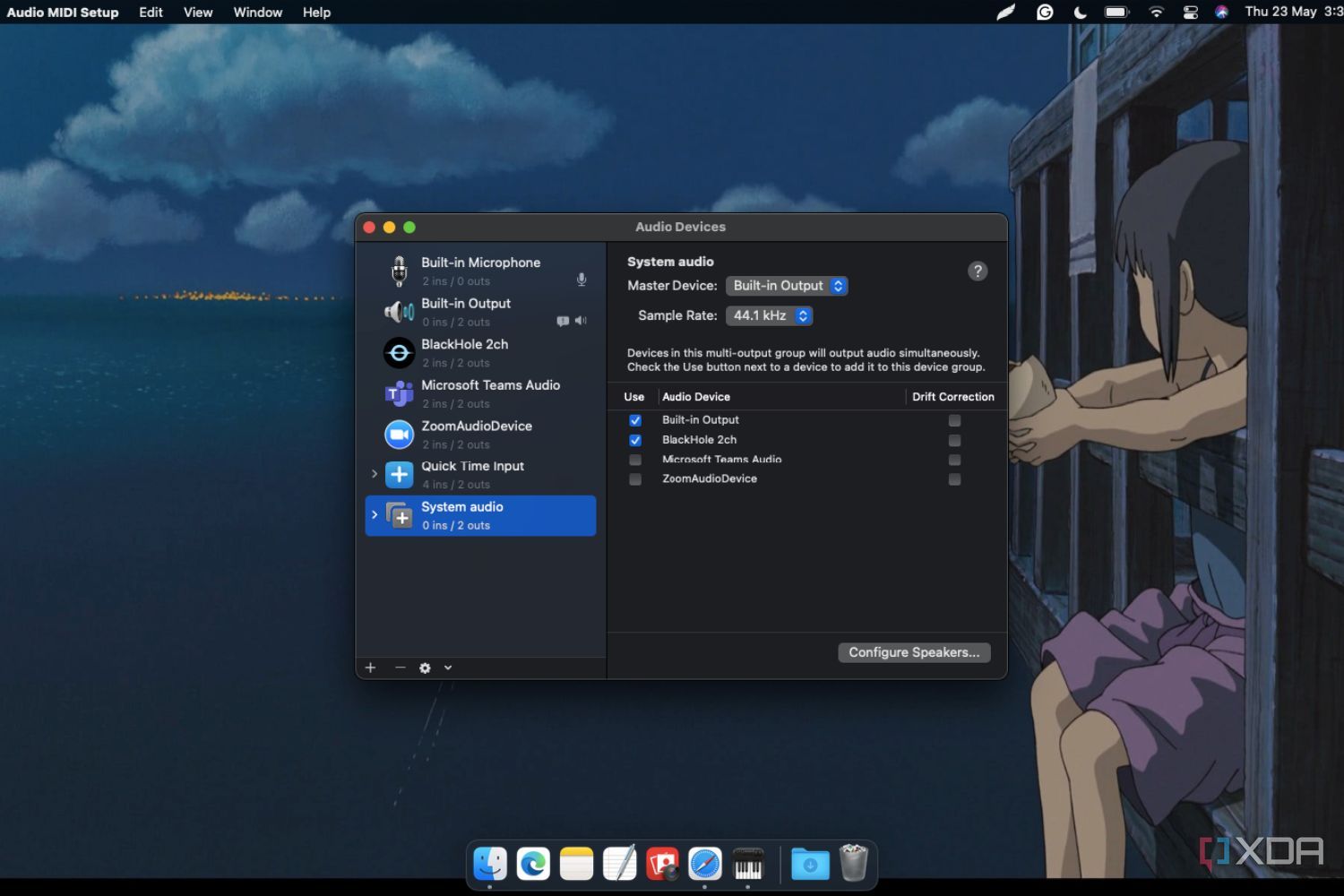Select the Quick Time Input aggregate icon

click(x=400, y=475)
